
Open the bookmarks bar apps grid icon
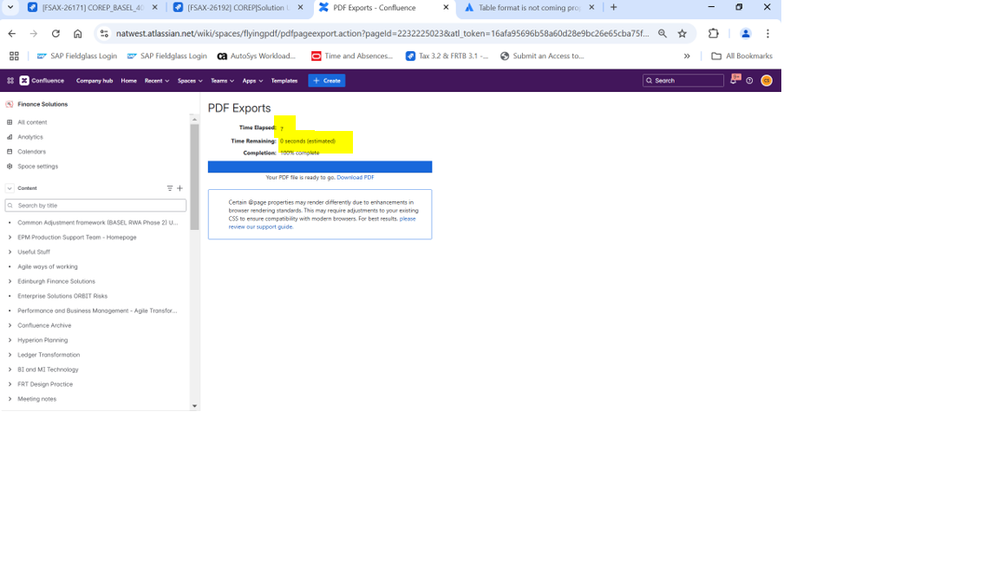coord(14,56)
